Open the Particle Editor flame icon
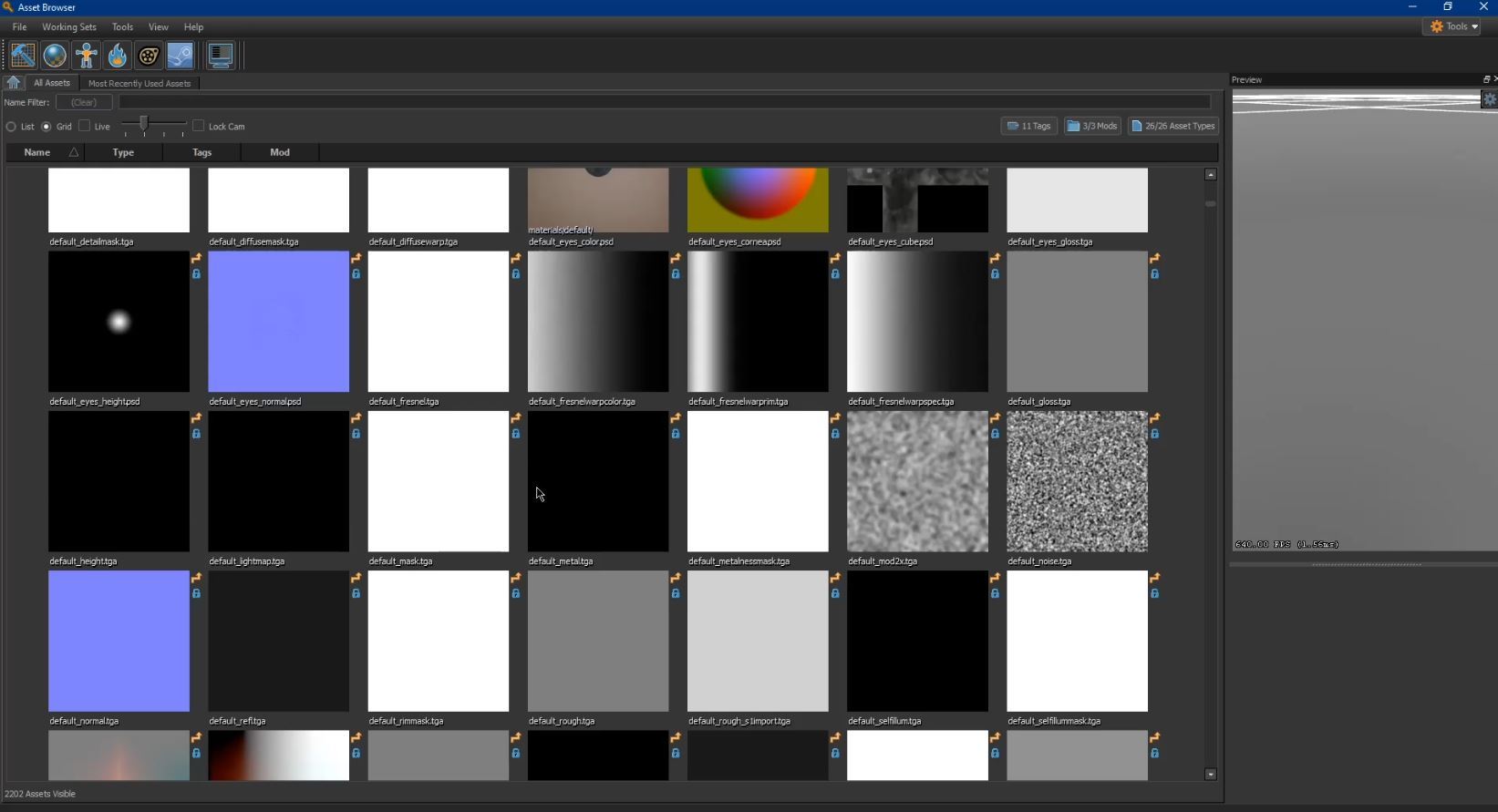 point(117,56)
